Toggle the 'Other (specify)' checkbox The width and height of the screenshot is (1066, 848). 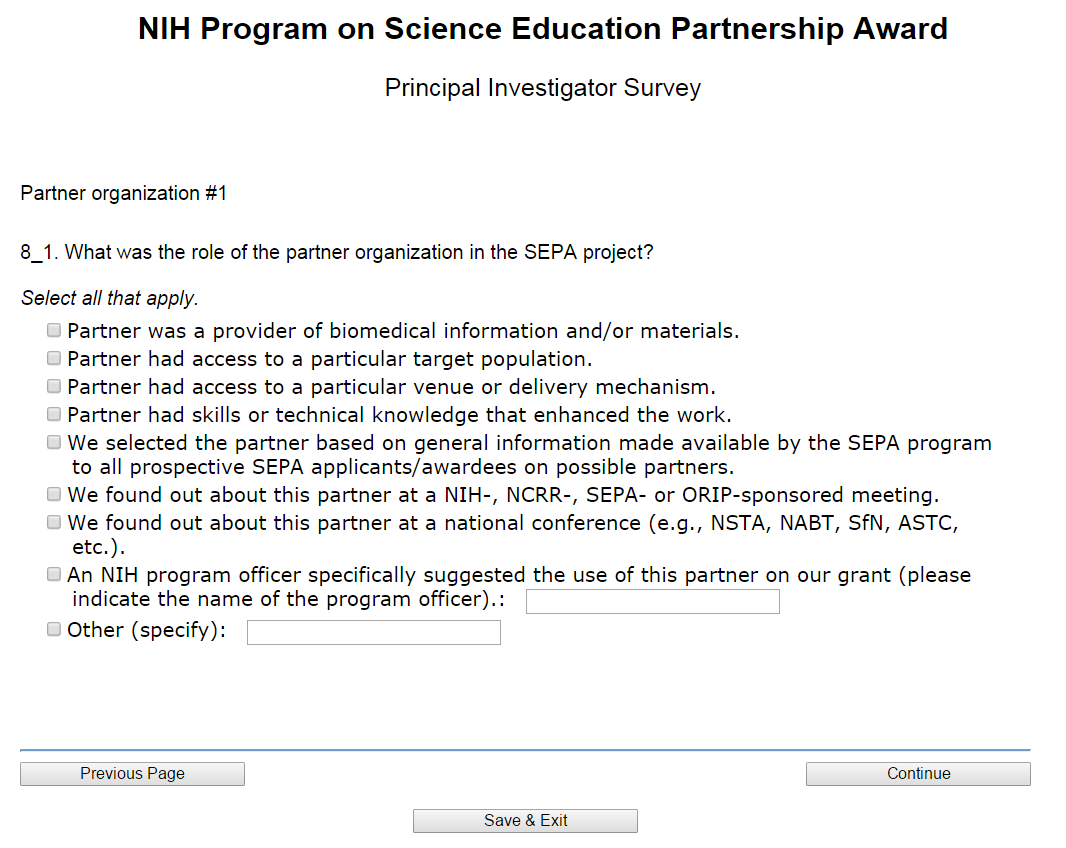tap(54, 630)
